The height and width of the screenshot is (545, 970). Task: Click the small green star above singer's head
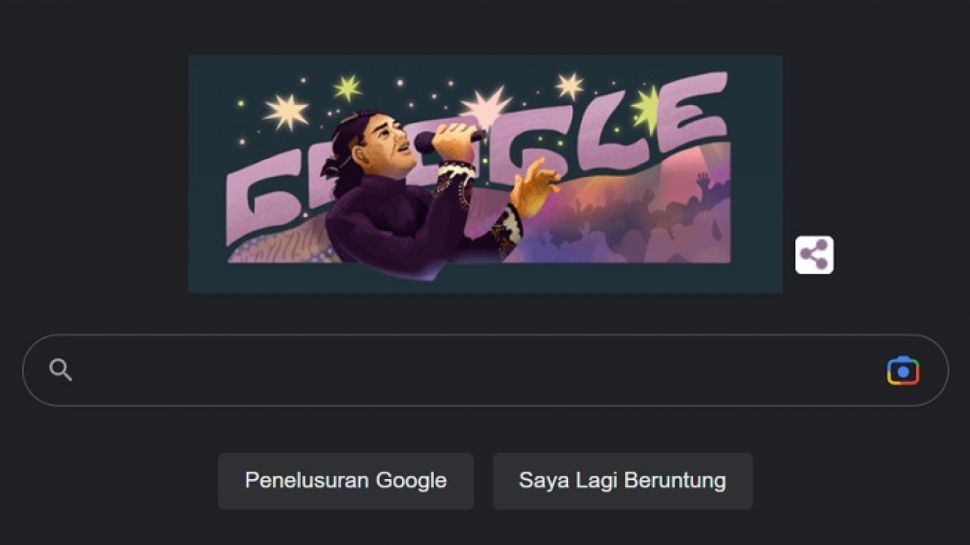pos(348,88)
